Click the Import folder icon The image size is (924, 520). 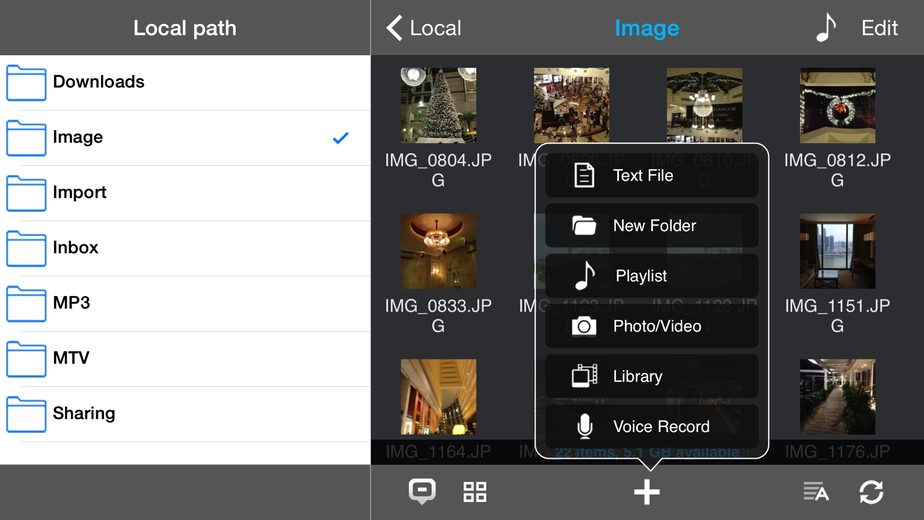pos(26,193)
